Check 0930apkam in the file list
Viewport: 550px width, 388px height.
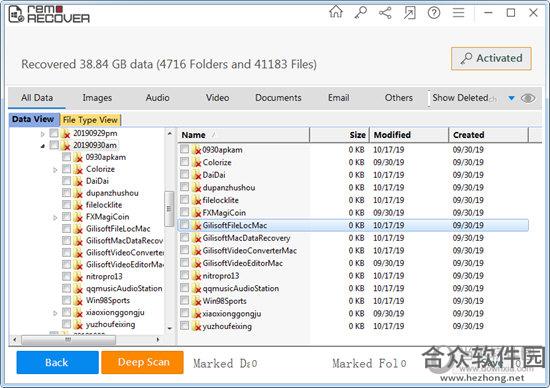coord(185,149)
